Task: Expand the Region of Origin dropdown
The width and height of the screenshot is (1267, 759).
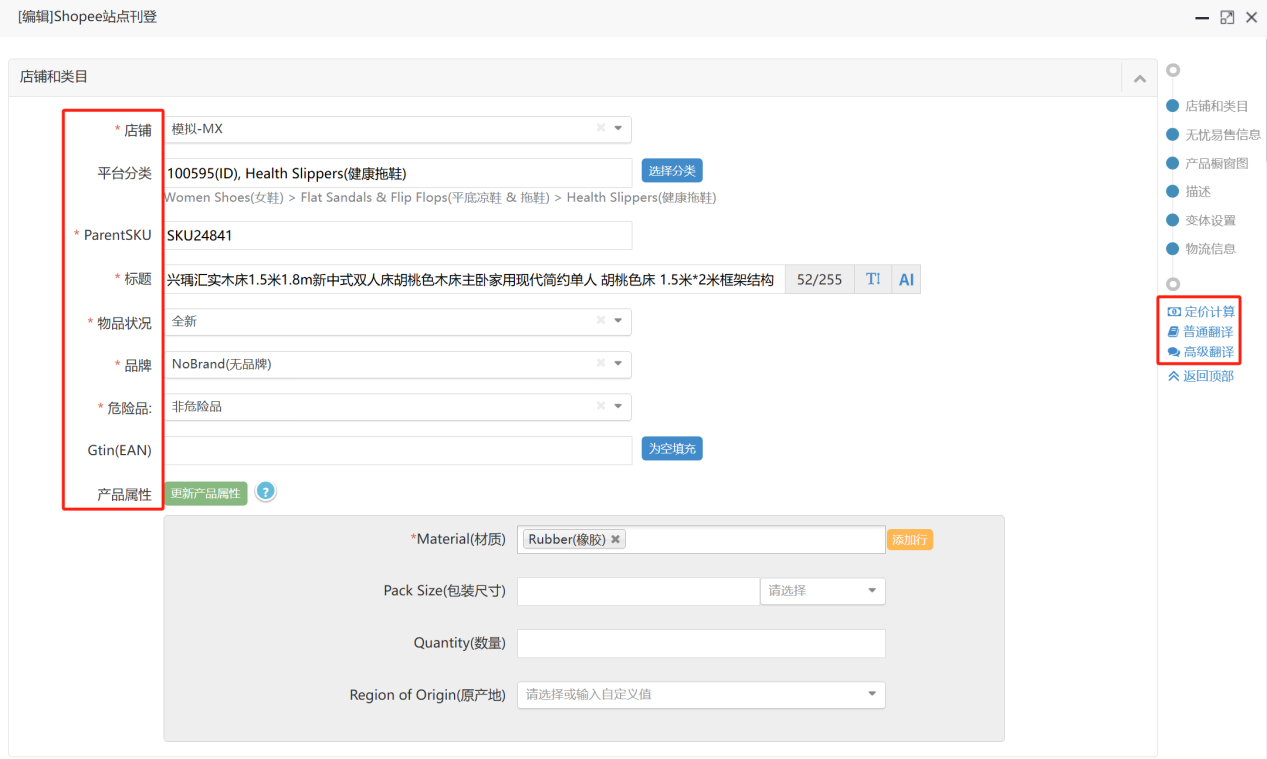Action: pyautogui.click(x=871, y=694)
